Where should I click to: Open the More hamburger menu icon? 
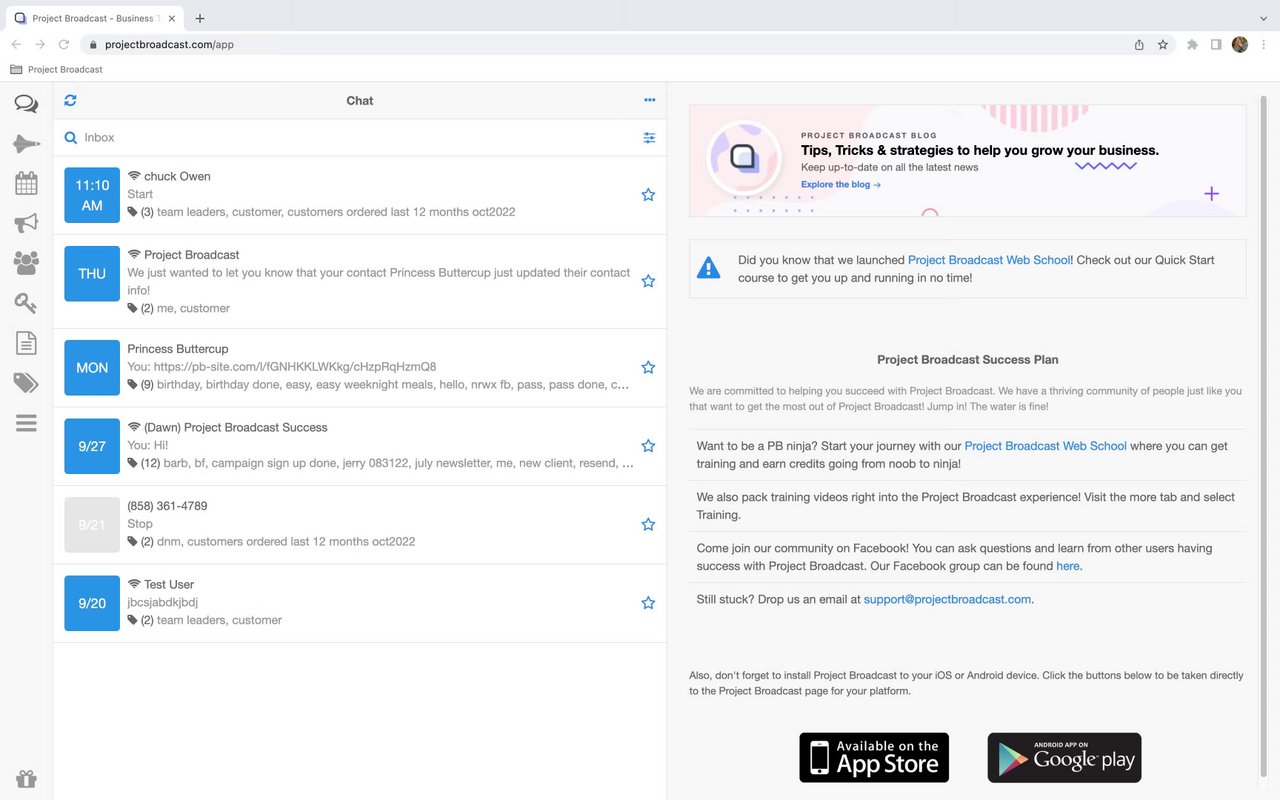click(x=26, y=423)
